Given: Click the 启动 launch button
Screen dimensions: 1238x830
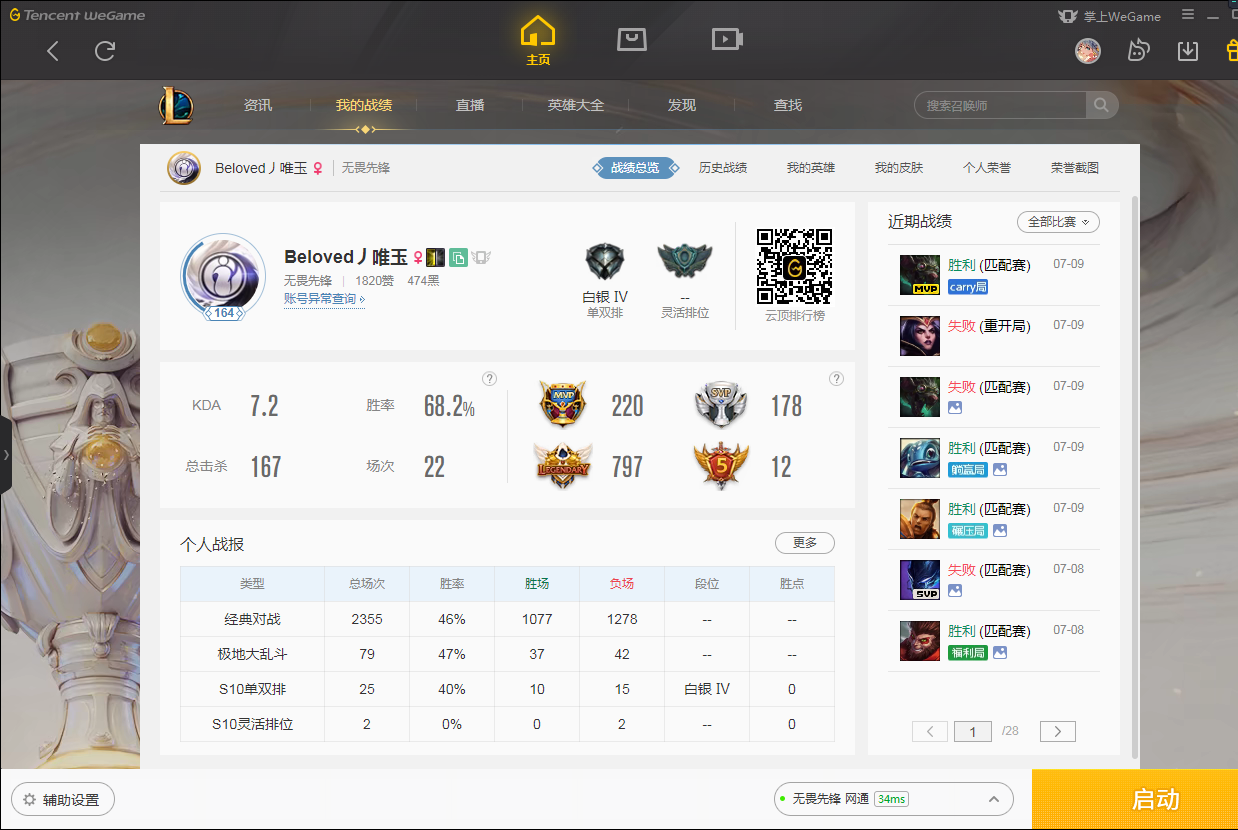Looking at the screenshot, I should click(1135, 799).
